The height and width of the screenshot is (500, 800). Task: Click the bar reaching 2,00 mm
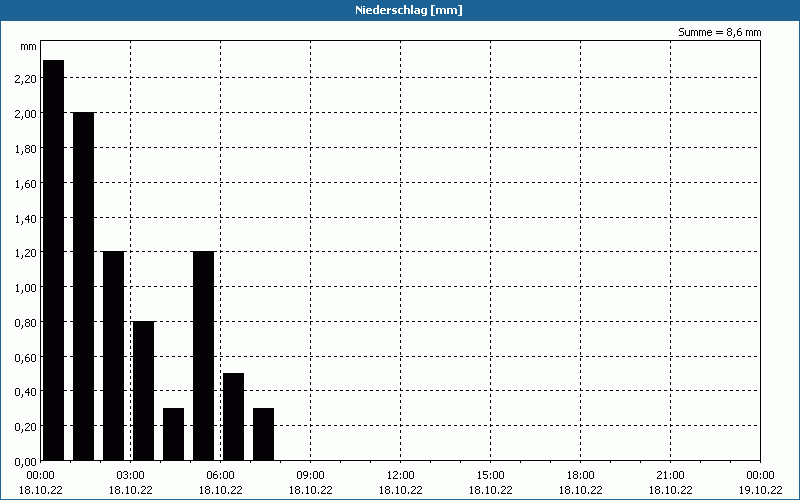pyautogui.click(x=84, y=286)
